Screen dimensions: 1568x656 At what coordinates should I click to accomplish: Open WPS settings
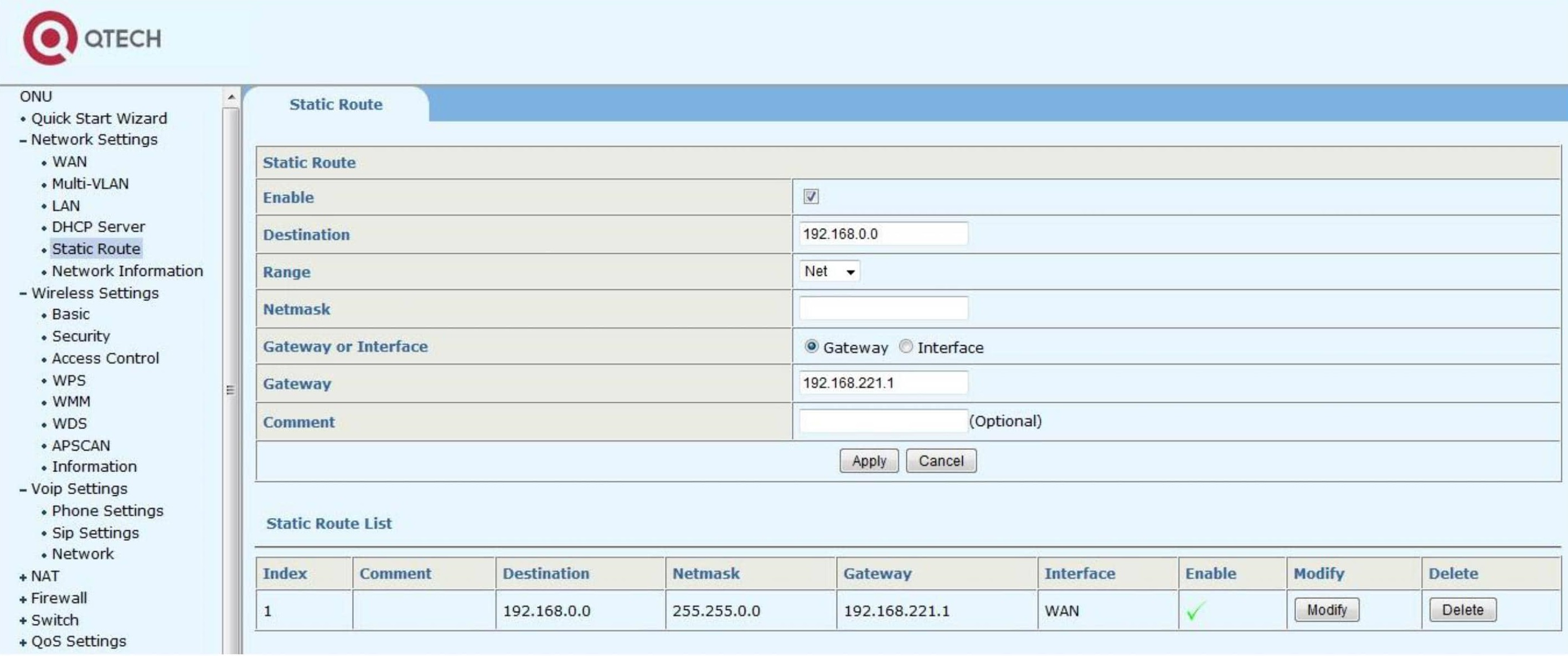[x=69, y=380]
